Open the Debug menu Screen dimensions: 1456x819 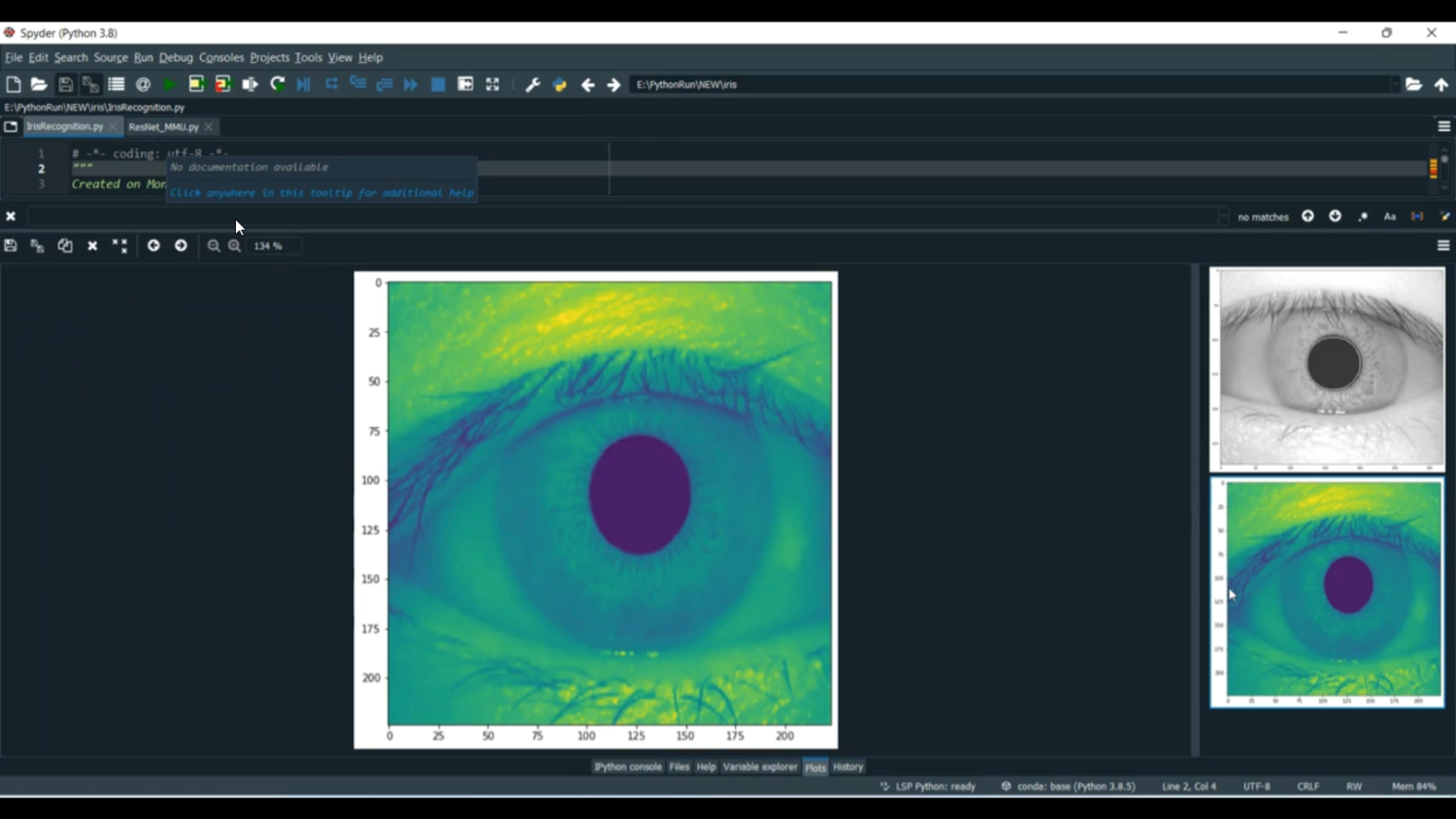(x=176, y=57)
